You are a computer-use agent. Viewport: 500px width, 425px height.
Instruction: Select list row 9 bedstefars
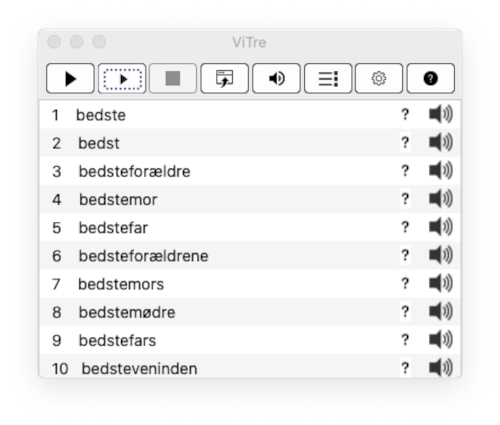tap(250, 340)
